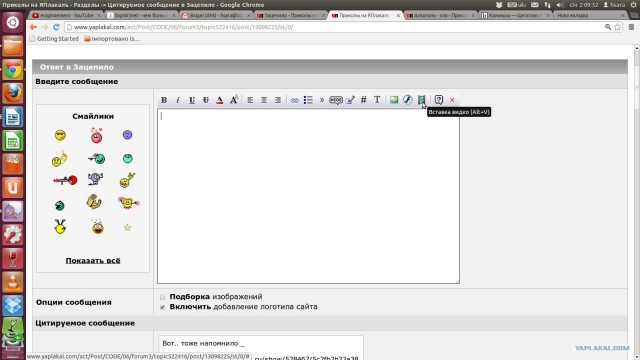Screen dimensions: 640x360
Task: Click the browser forward arrow
Action: [44, 27]
